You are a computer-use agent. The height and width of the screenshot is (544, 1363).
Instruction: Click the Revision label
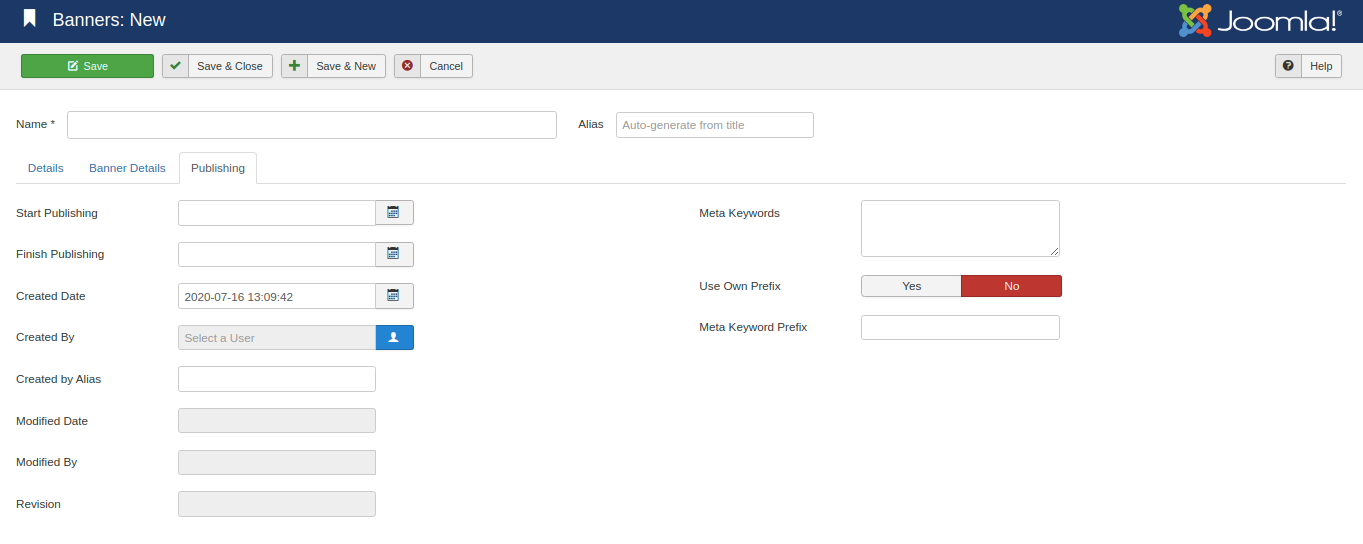(x=39, y=504)
